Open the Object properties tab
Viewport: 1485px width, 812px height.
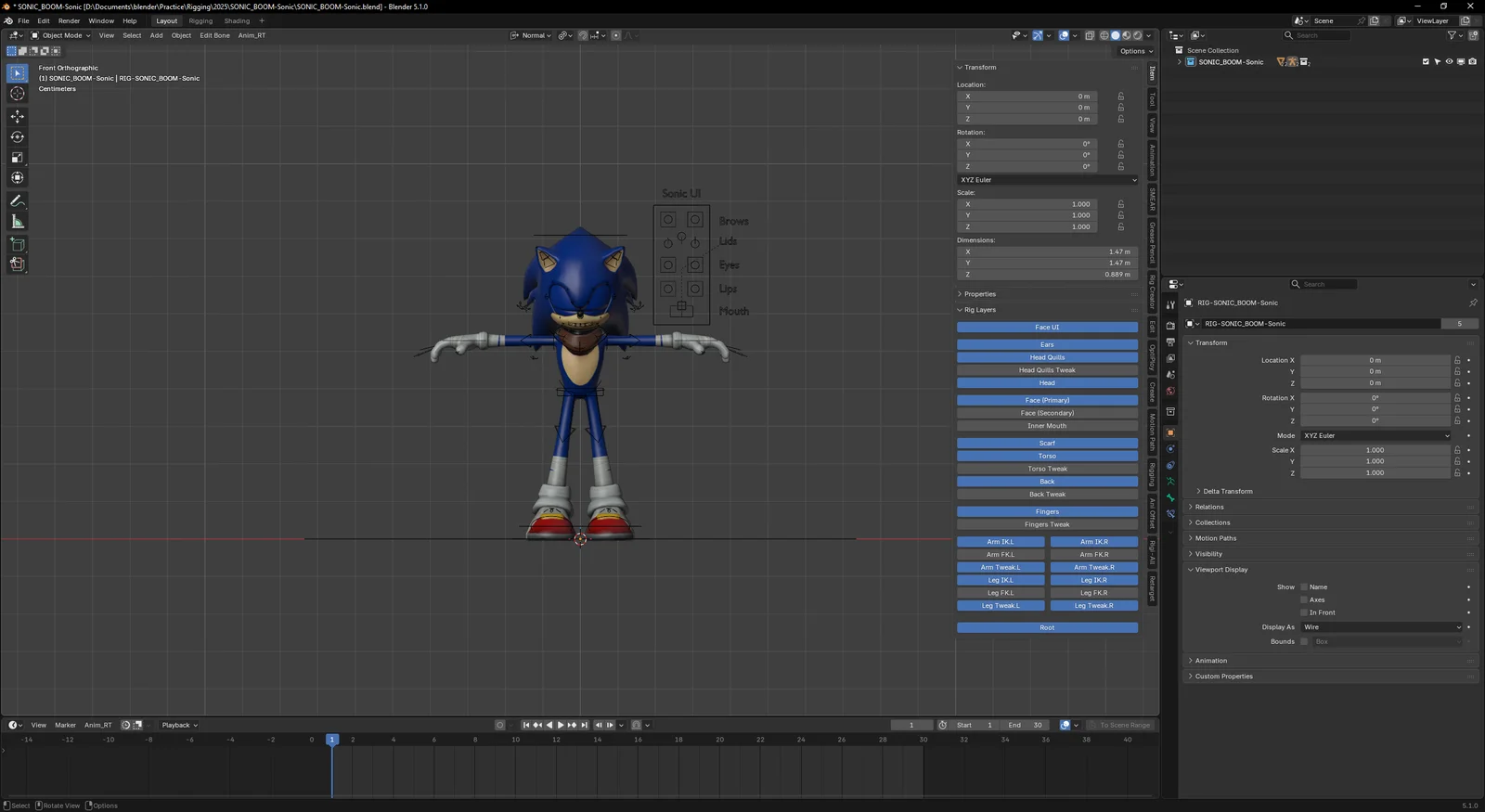point(1170,433)
